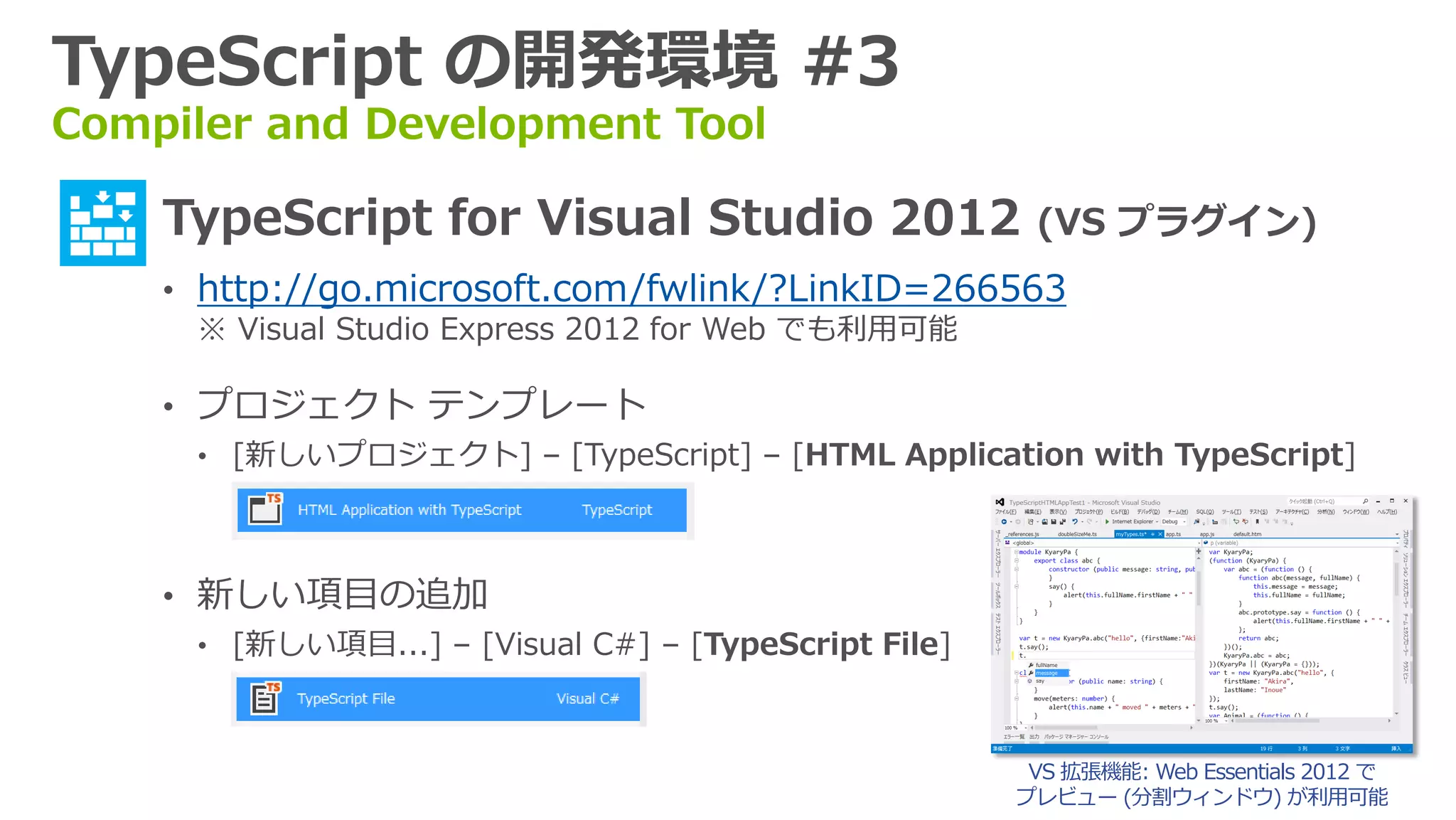This screenshot has width=1456, height=820.
Task: Select the TypeScript File item row
Action: tap(438, 698)
